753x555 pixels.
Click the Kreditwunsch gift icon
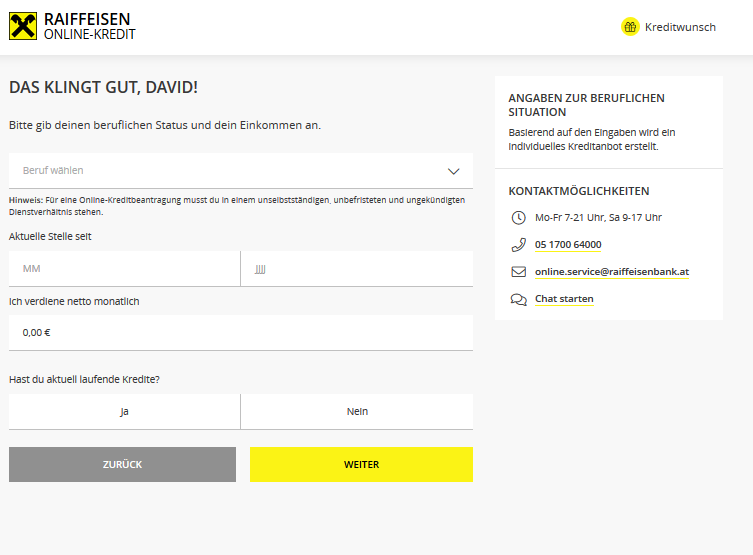(630, 27)
